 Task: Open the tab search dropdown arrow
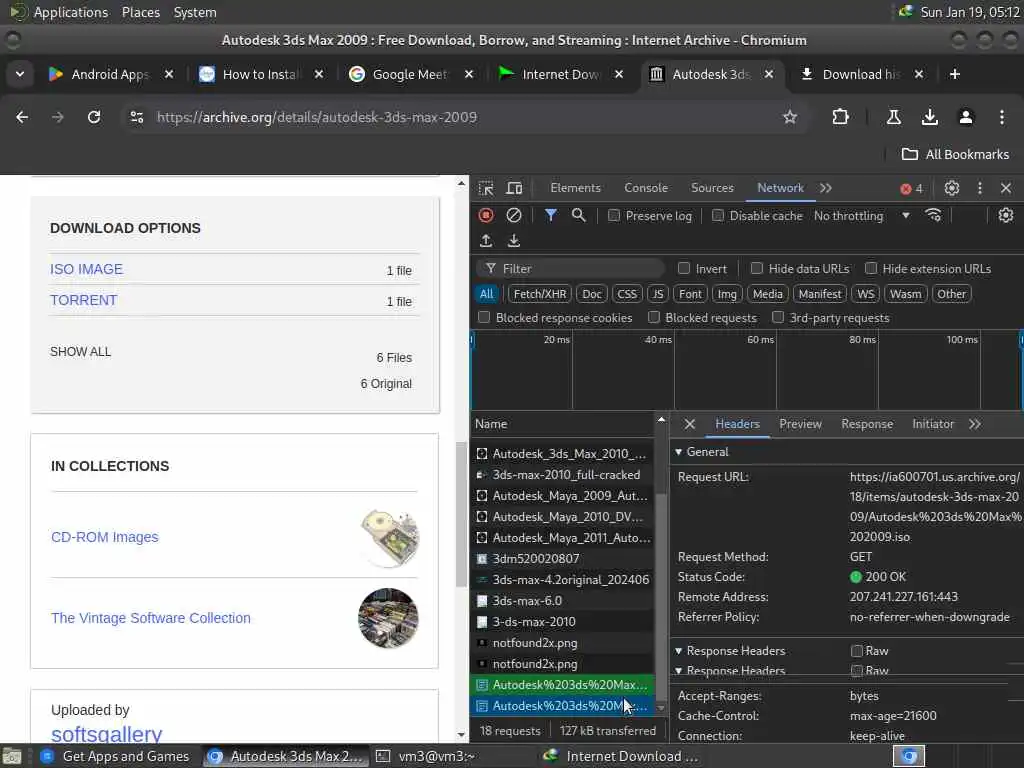tap(20, 74)
